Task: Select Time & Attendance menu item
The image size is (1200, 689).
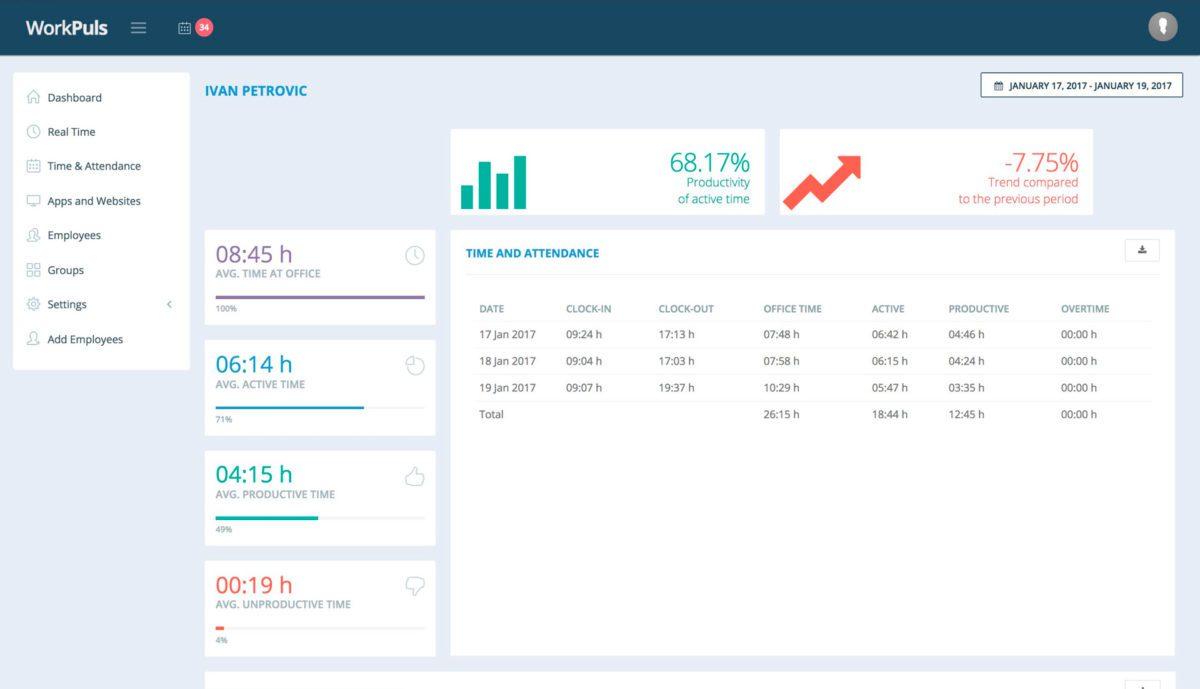Action: [93, 166]
